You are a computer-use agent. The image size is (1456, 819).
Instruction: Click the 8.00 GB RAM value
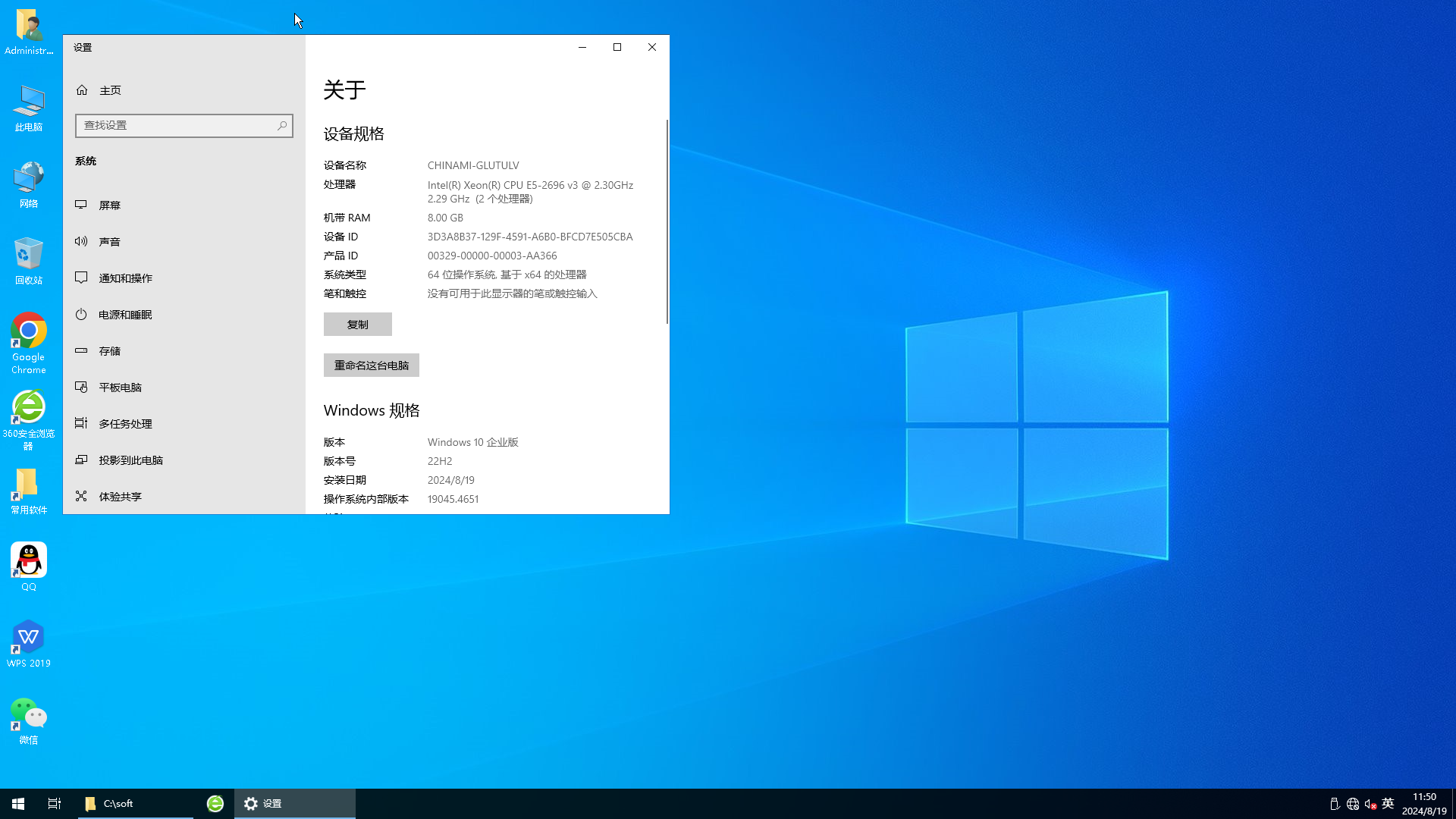click(445, 218)
